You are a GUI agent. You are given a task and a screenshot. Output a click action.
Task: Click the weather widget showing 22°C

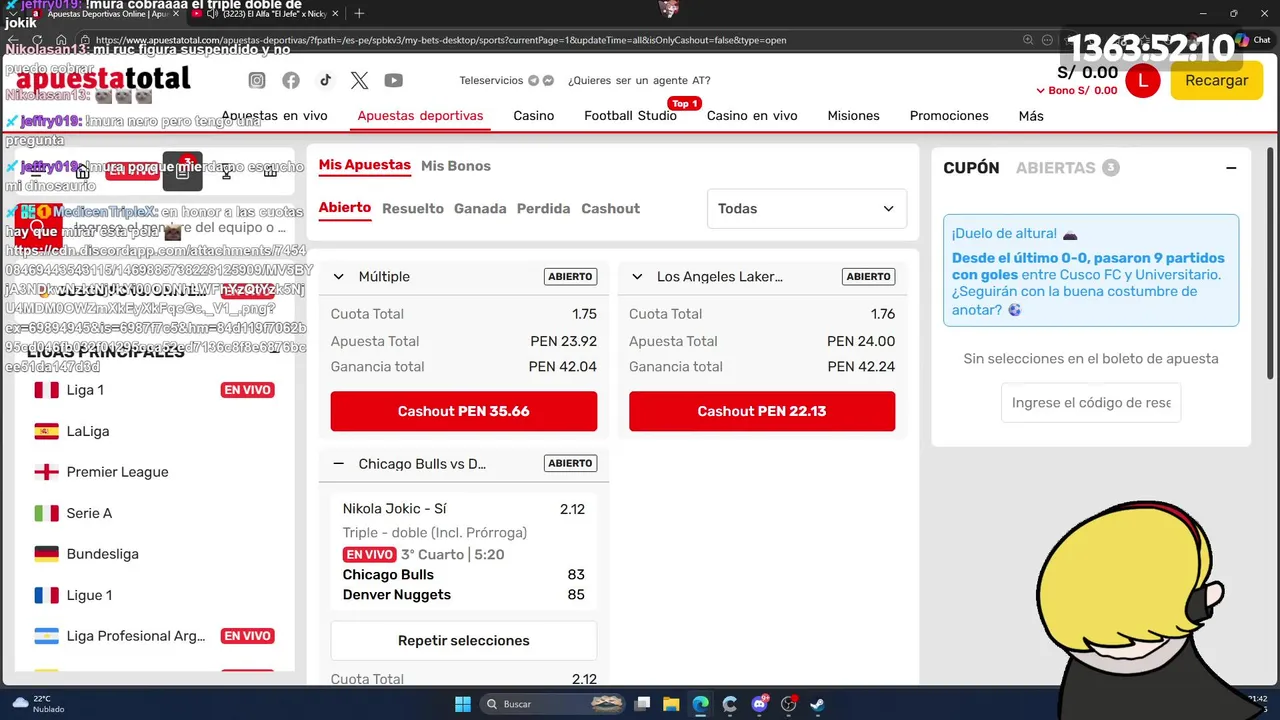pyautogui.click(x=40, y=704)
